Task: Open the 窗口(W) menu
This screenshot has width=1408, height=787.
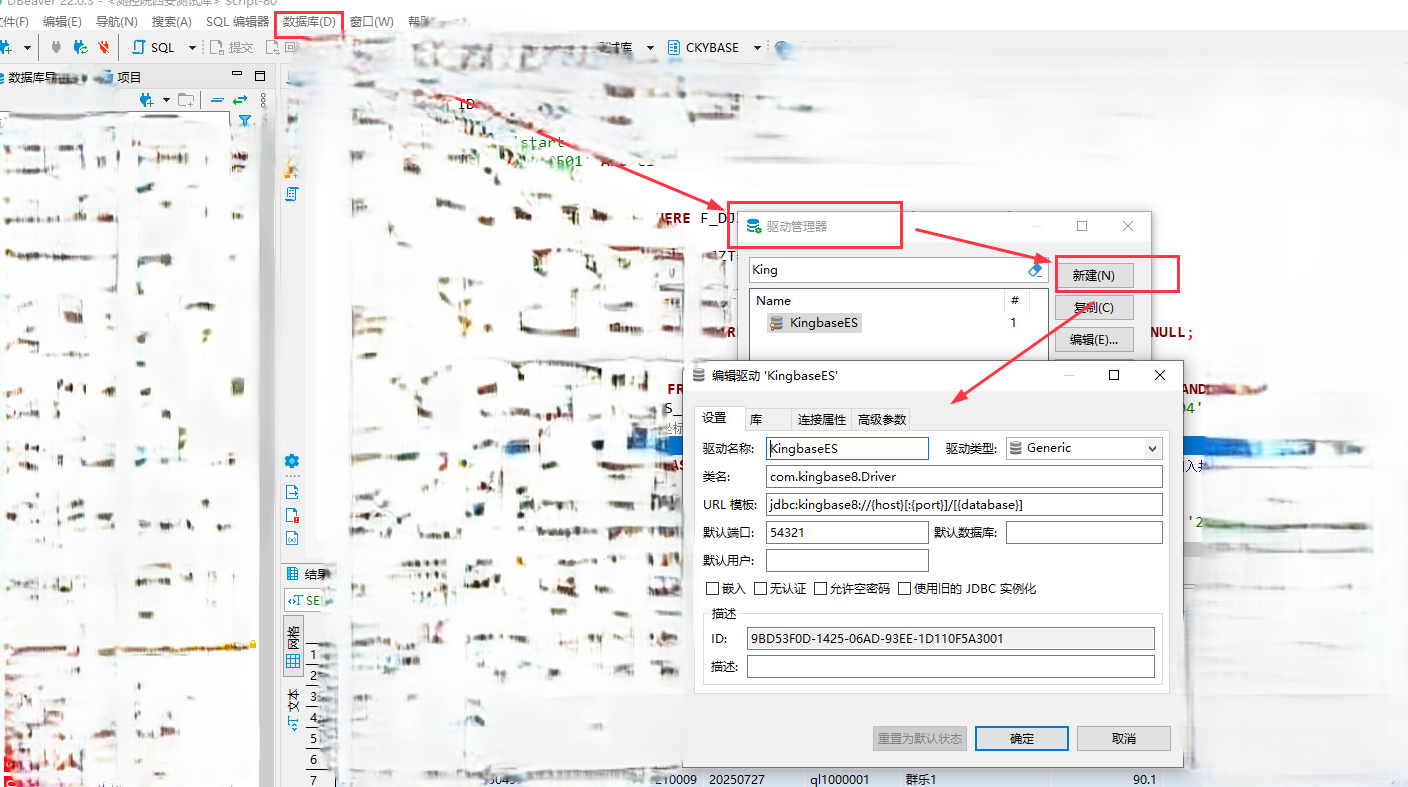Action: [x=372, y=21]
